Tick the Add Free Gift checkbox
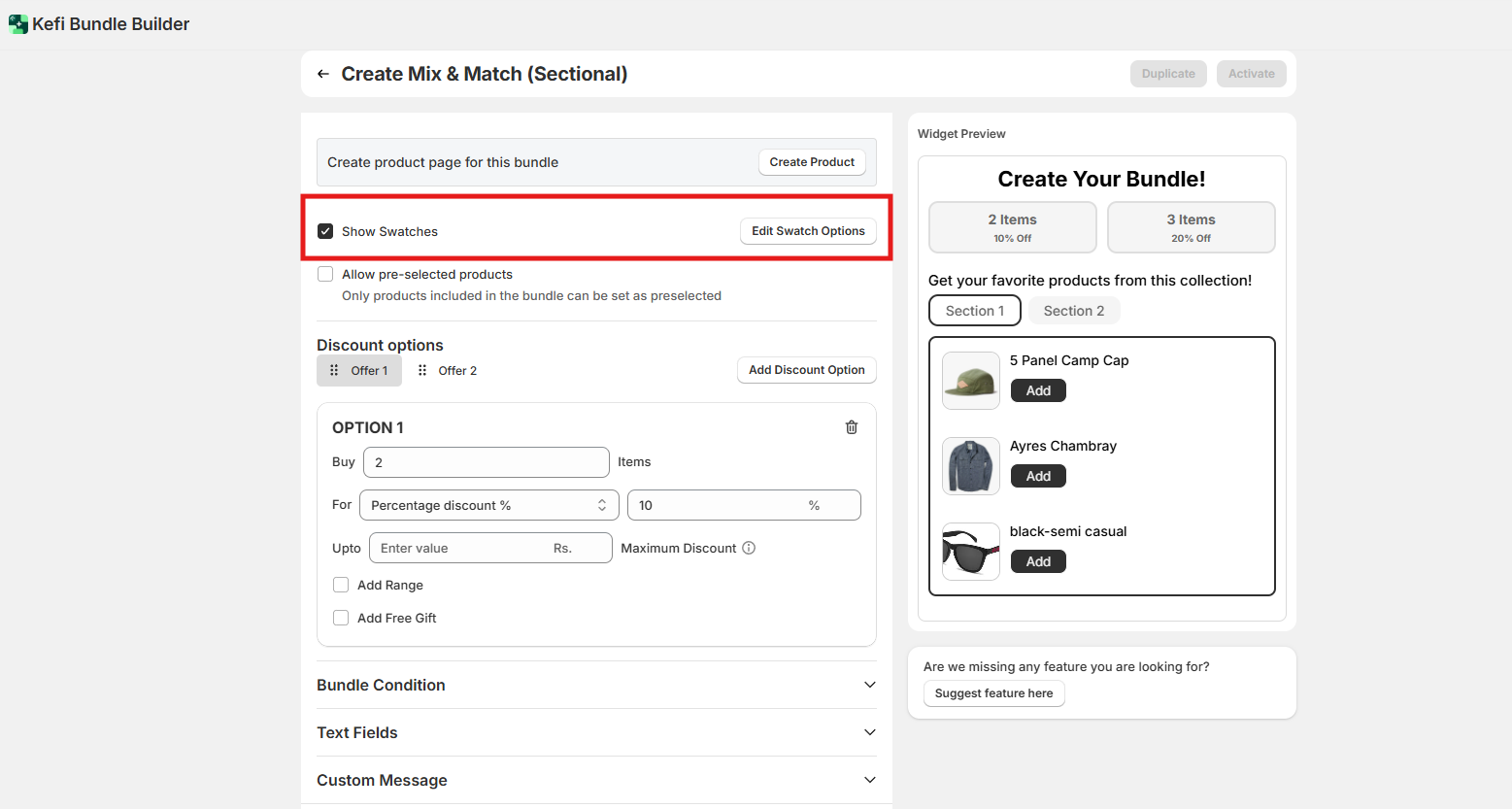Screen dimensions: 1512x809 click(x=341, y=618)
